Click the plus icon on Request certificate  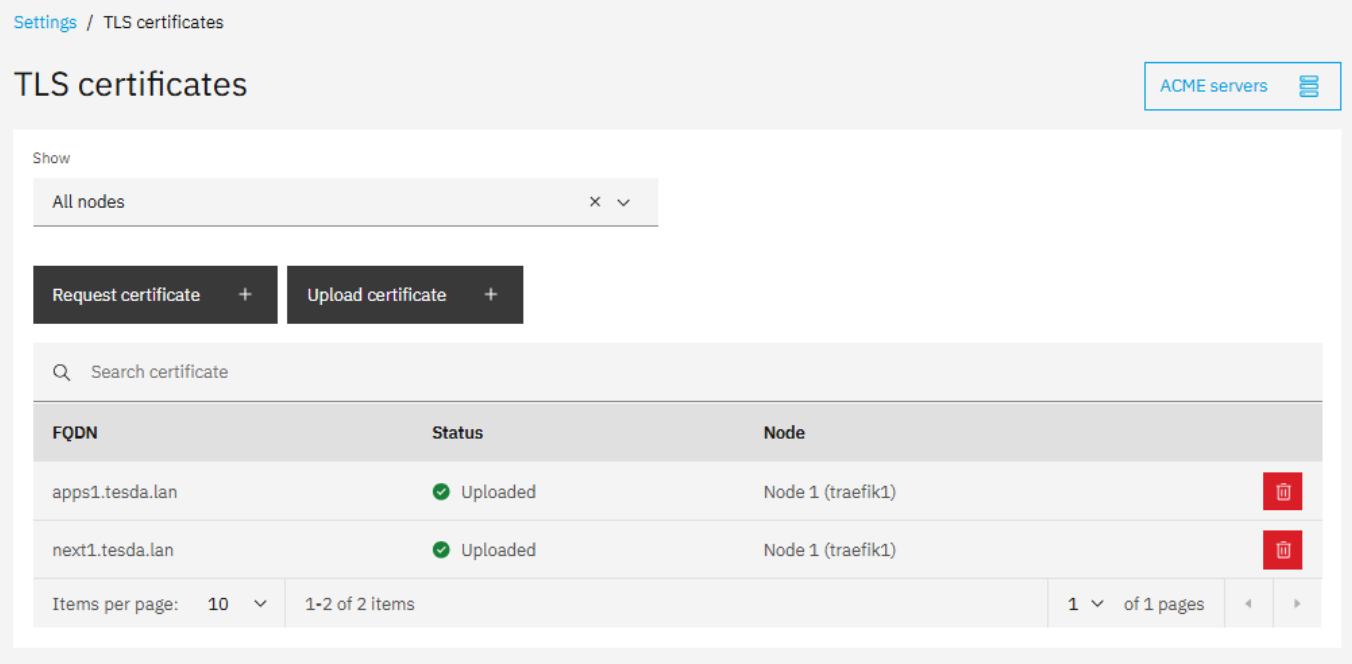tap(245, 294)
